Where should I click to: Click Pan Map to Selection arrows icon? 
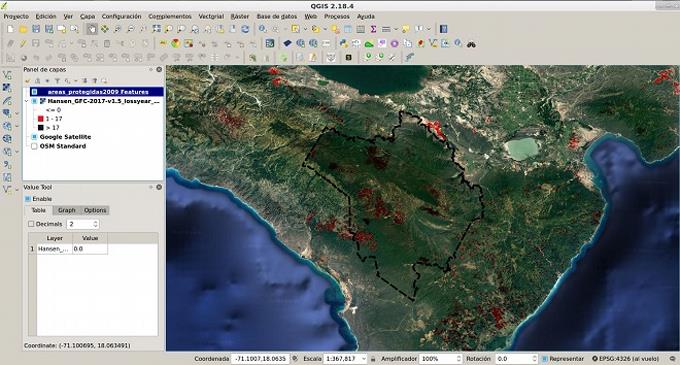point(105,29)
